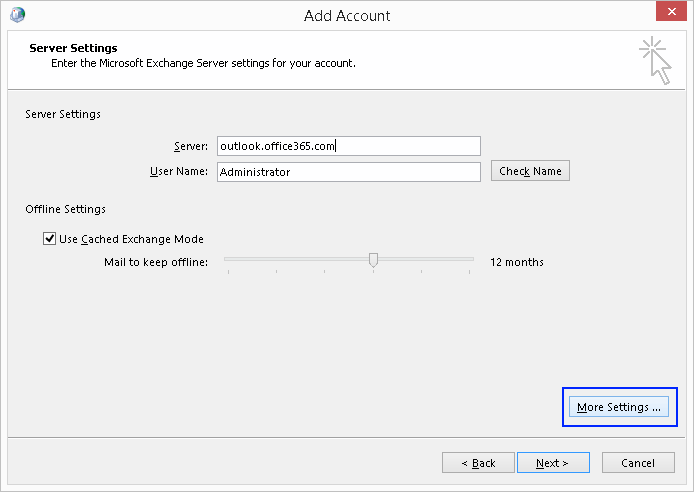Click the wizard cursor graphic in the header
694x492 pixels.
655,61
